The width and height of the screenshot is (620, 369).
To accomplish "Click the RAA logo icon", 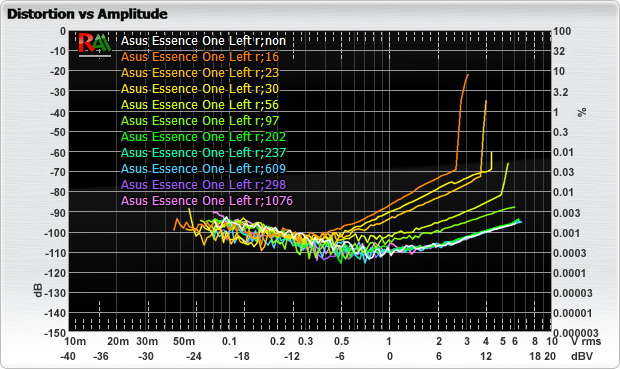I will (x=95, y=44).
